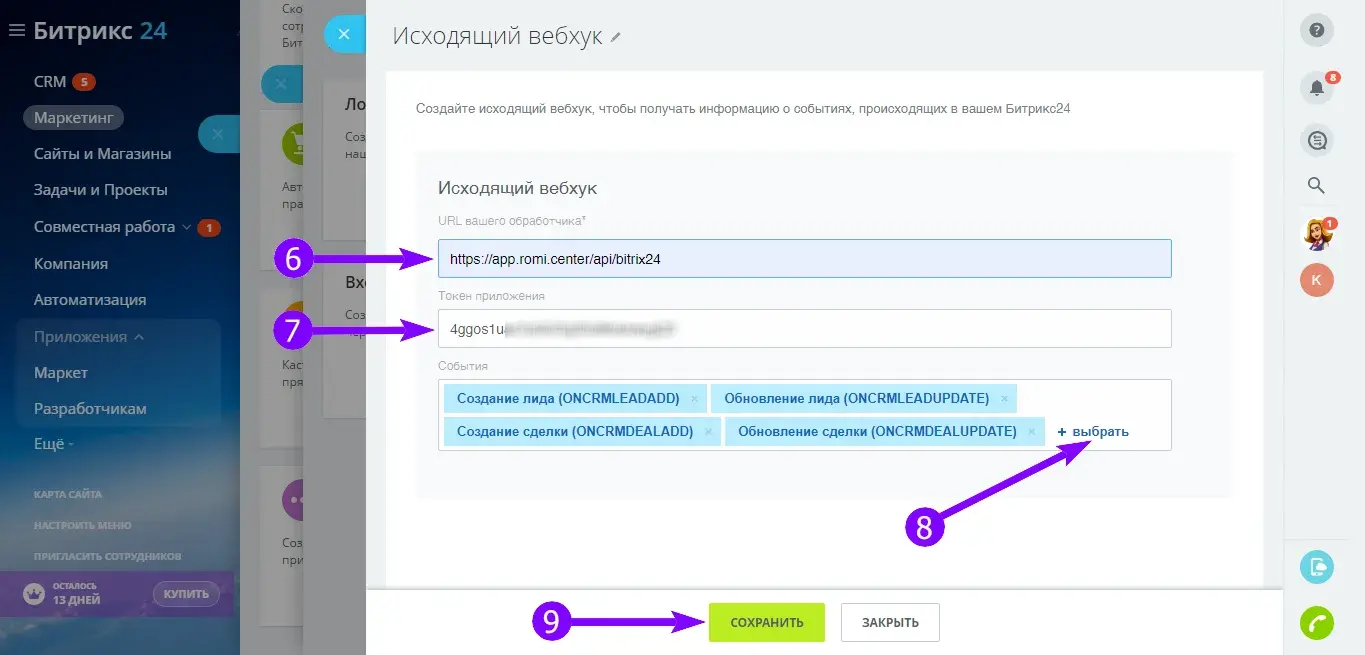Image resolution: width=1365 pixels, height=655 pixels.
Task: Open Настроить меню link
Action: point(83,525)
